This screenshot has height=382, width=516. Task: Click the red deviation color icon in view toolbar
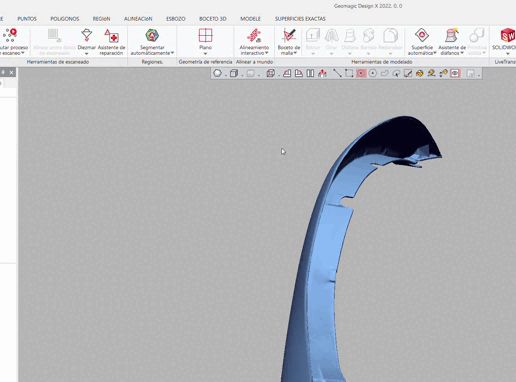click(x=322, y=73)
